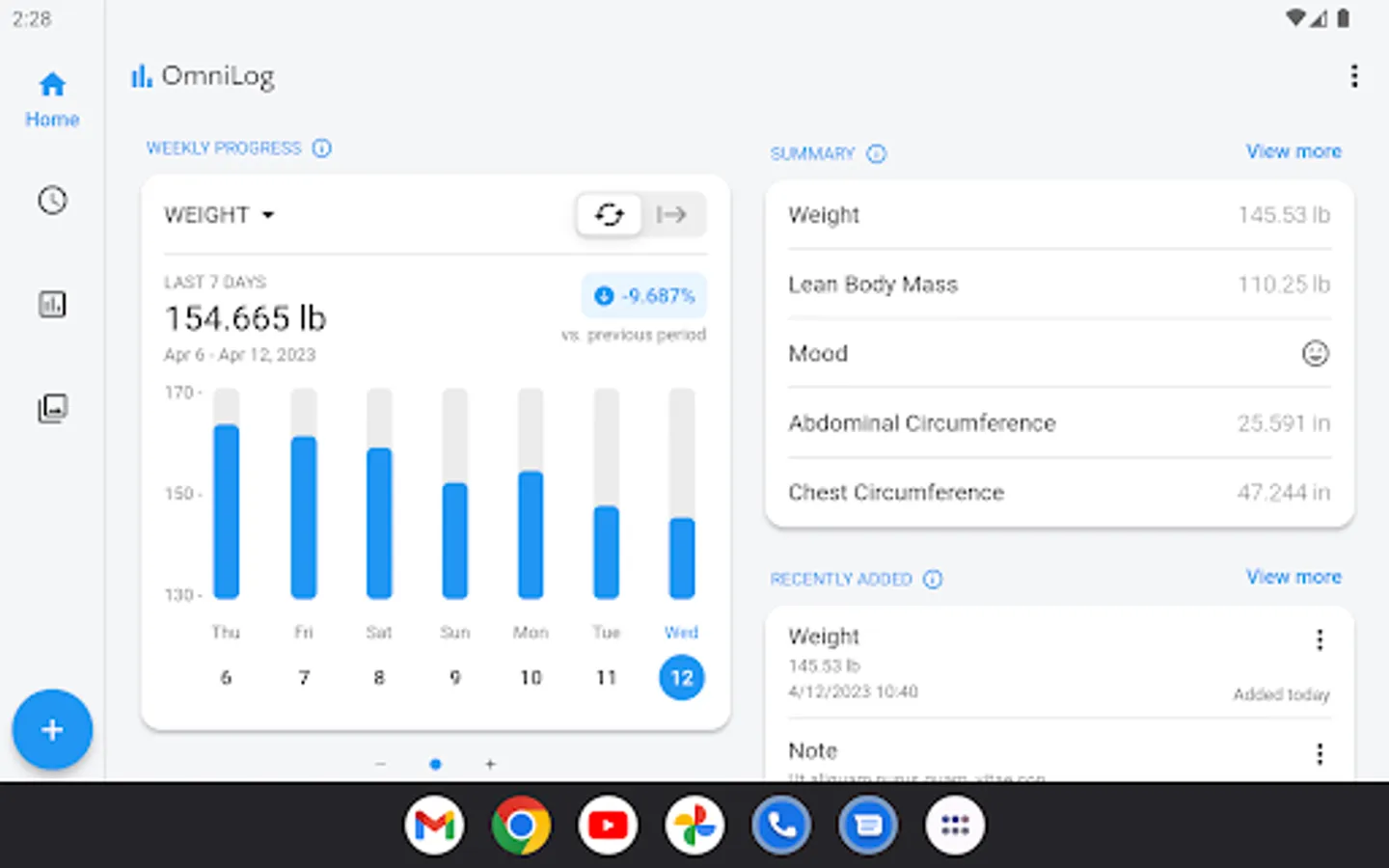
Task: Click the Apr 6 - Apr 12, 2023 date range
Action: [240, 355]
